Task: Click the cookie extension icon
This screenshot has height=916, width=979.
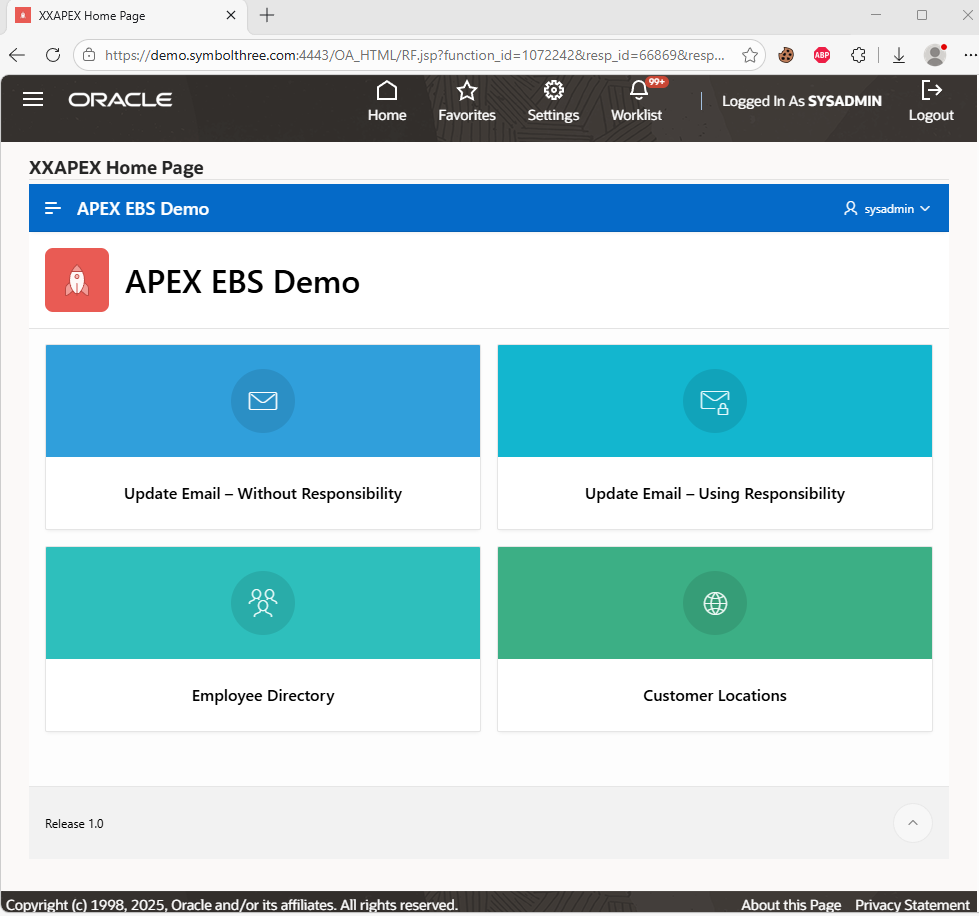Action: pyautogui.click(x=786, y=55)
